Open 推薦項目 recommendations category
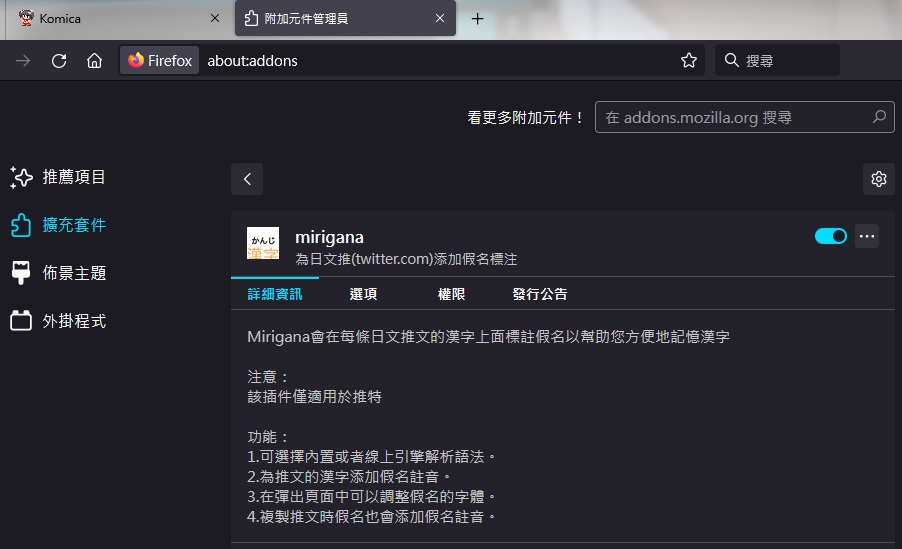The image size is (902, 549). coord(58,177)
